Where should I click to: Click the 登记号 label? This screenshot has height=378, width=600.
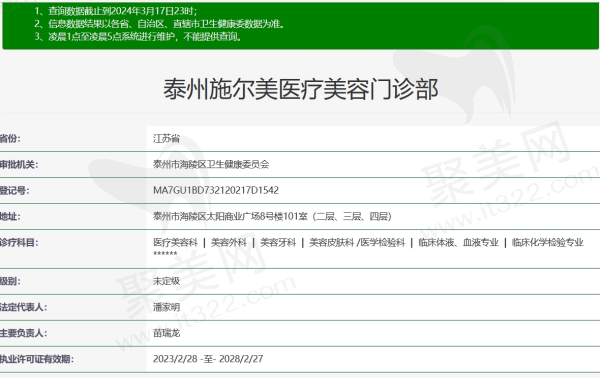pos(14,191)
